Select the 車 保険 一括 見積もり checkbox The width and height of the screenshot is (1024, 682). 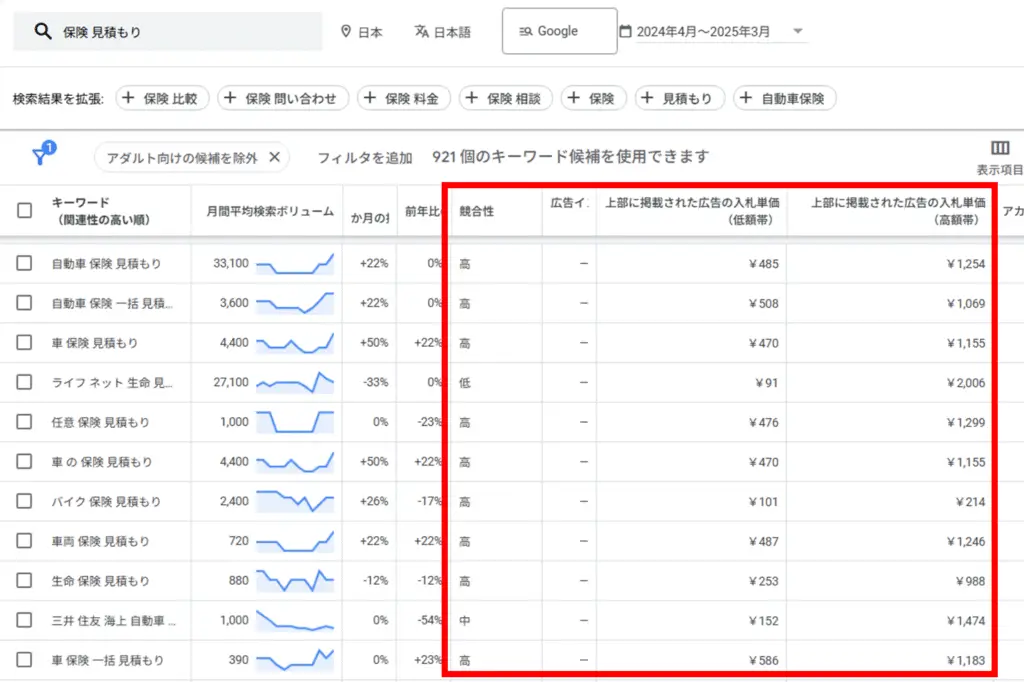[x=24, y=660]
